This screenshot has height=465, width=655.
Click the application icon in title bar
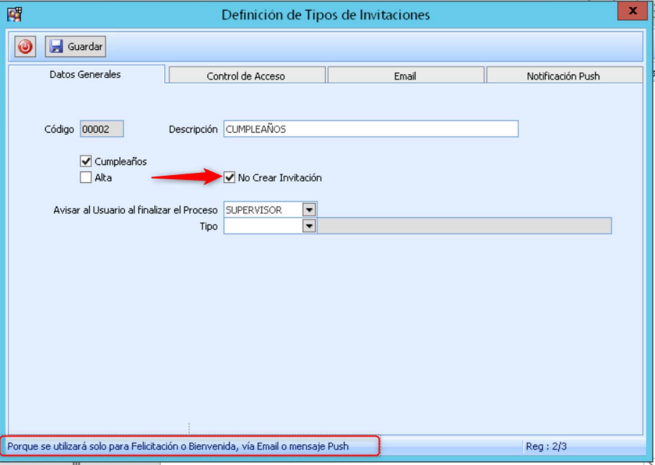tap(14, 14)
